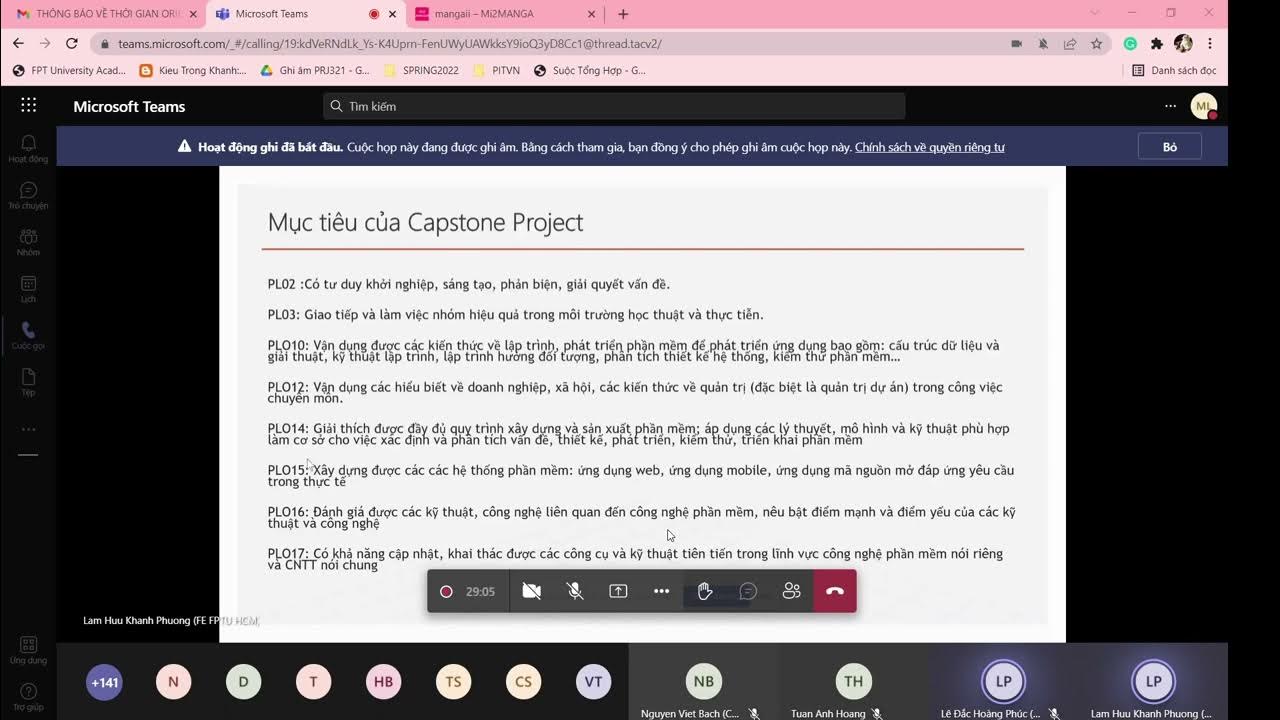Open blocked-notifications bell icon in address bar
This screenshot has height=720, width=1280.
(1043, 44)
